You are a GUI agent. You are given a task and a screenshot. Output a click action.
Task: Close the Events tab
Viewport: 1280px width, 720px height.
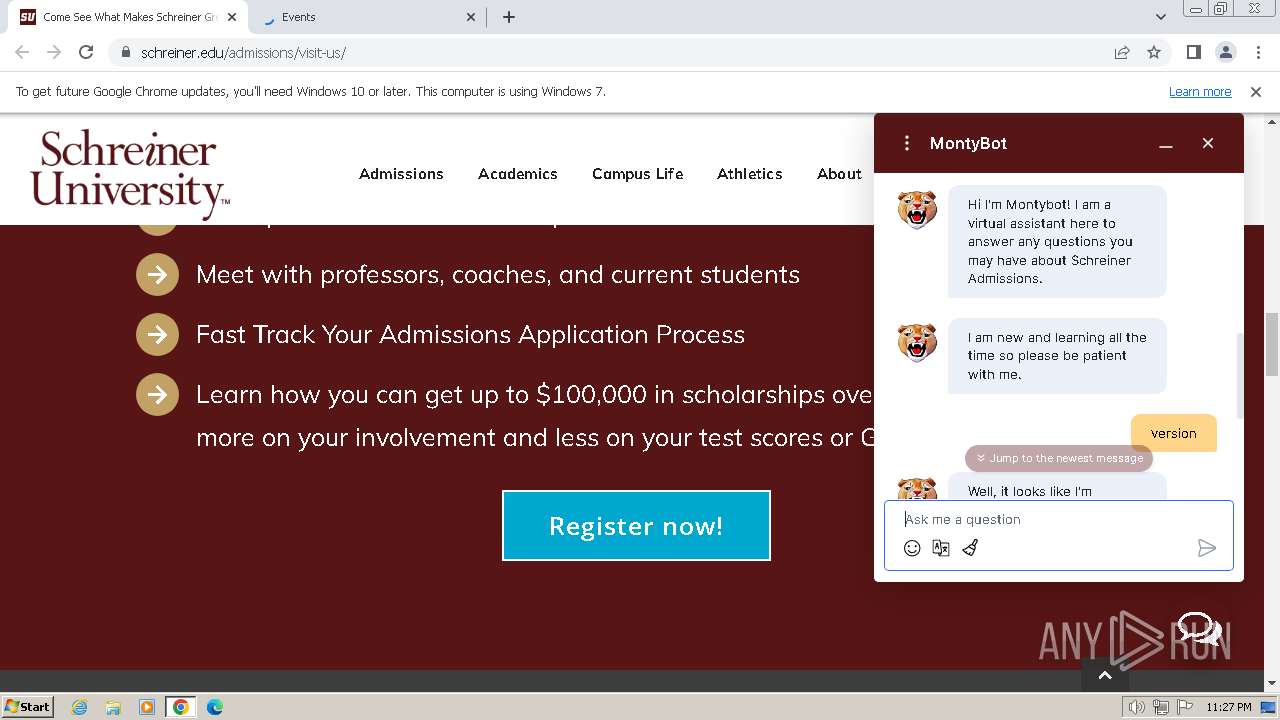click(472, 17)
